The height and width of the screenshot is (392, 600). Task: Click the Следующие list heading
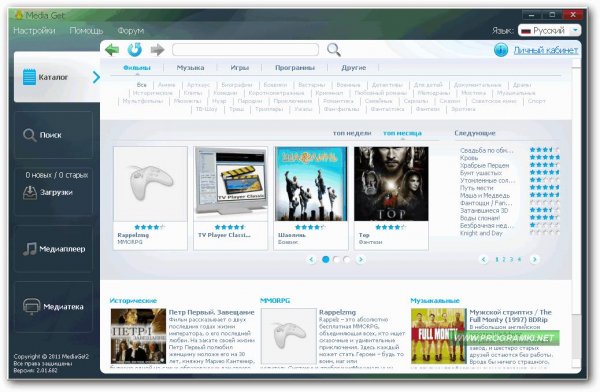click(474, 133)
